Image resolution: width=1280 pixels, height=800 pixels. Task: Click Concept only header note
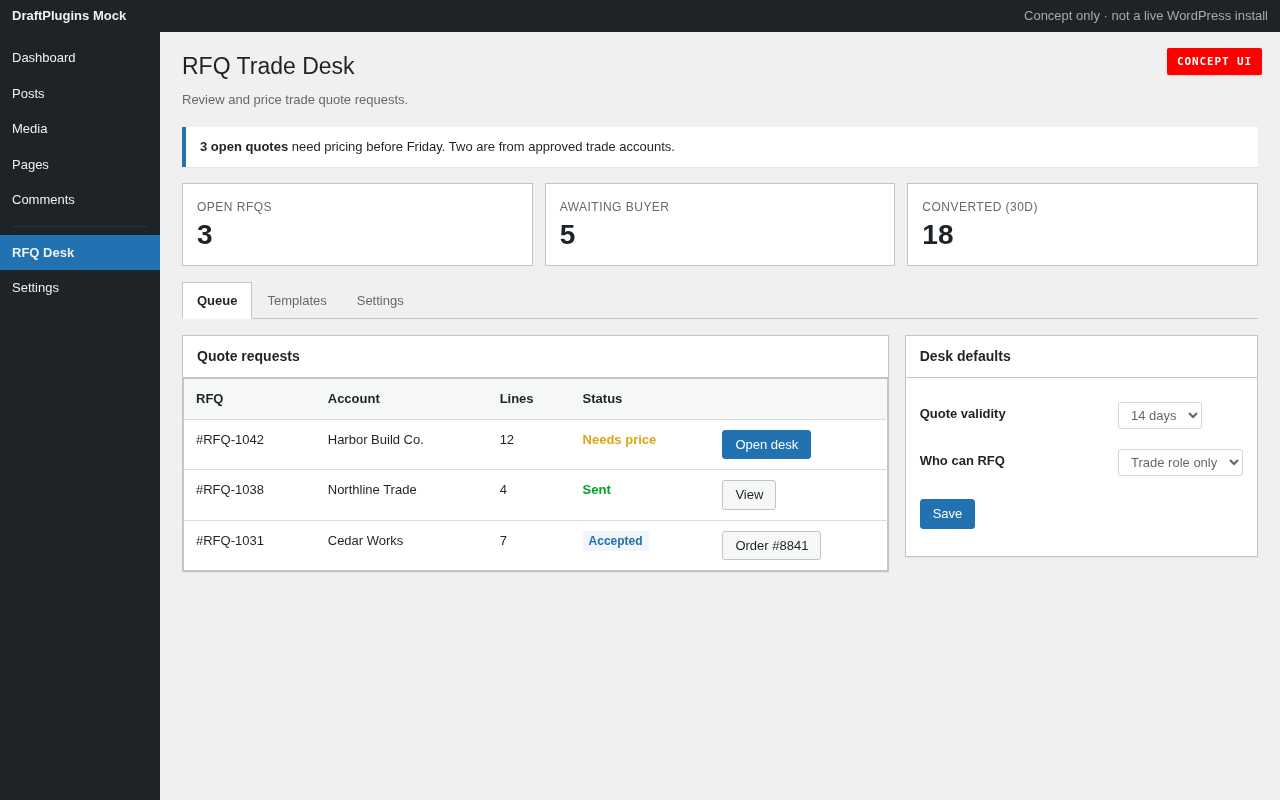(1146, 16)
